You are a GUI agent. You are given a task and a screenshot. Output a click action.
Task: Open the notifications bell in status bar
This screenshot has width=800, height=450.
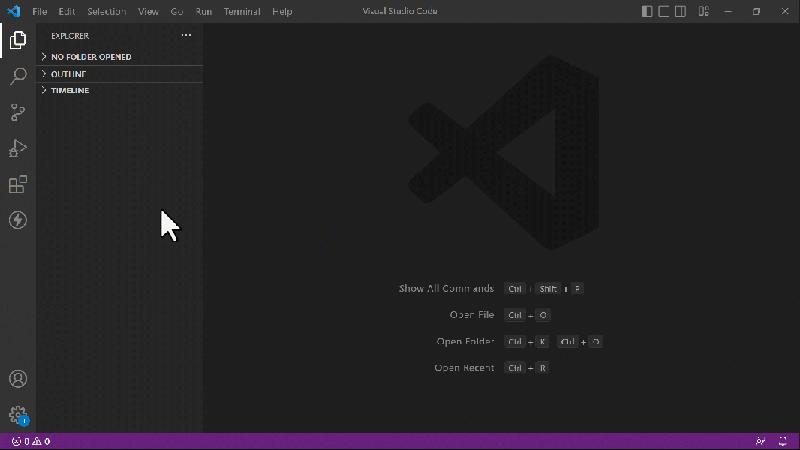click(783, 441)
